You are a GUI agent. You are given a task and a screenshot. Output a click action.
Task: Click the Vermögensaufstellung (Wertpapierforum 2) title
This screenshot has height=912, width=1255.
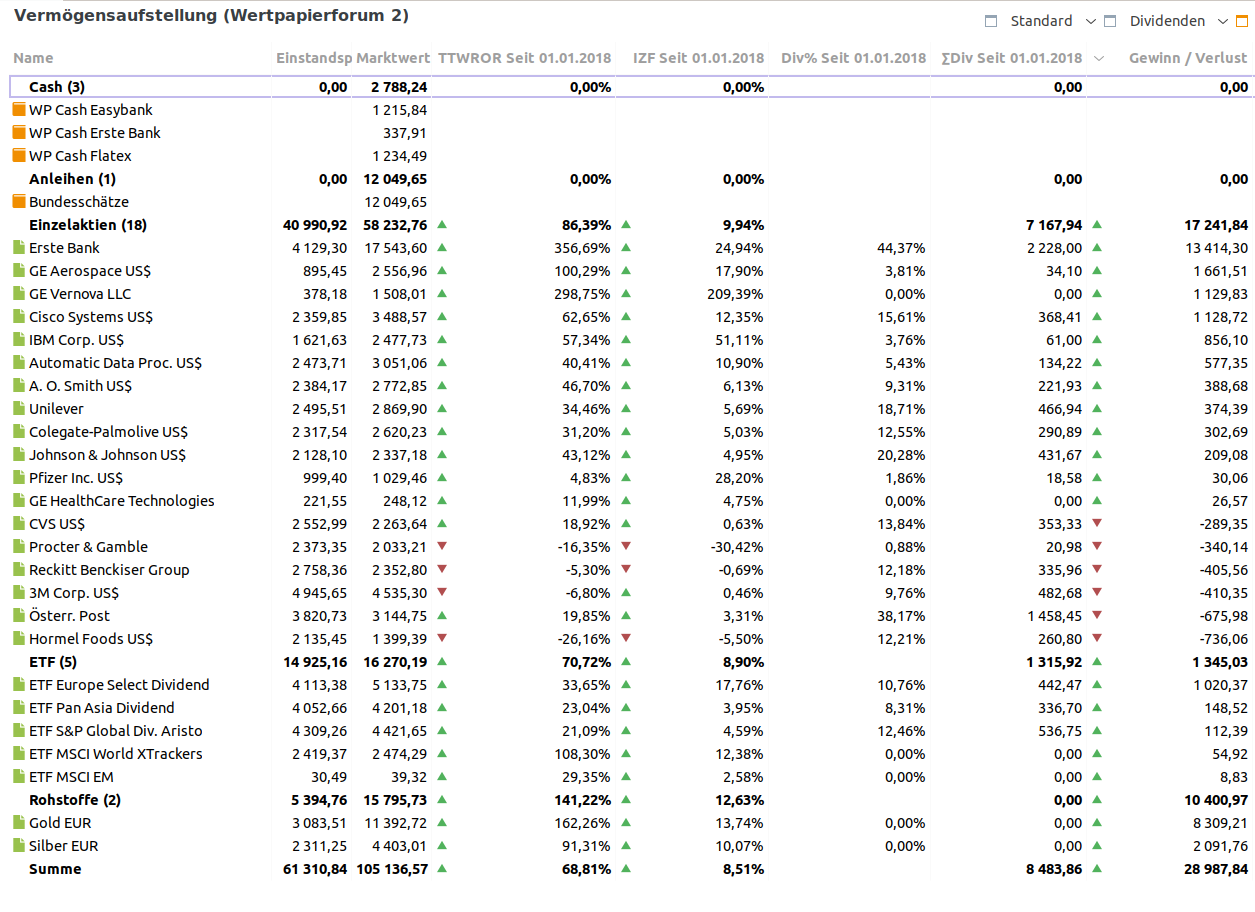coord(211,16)
